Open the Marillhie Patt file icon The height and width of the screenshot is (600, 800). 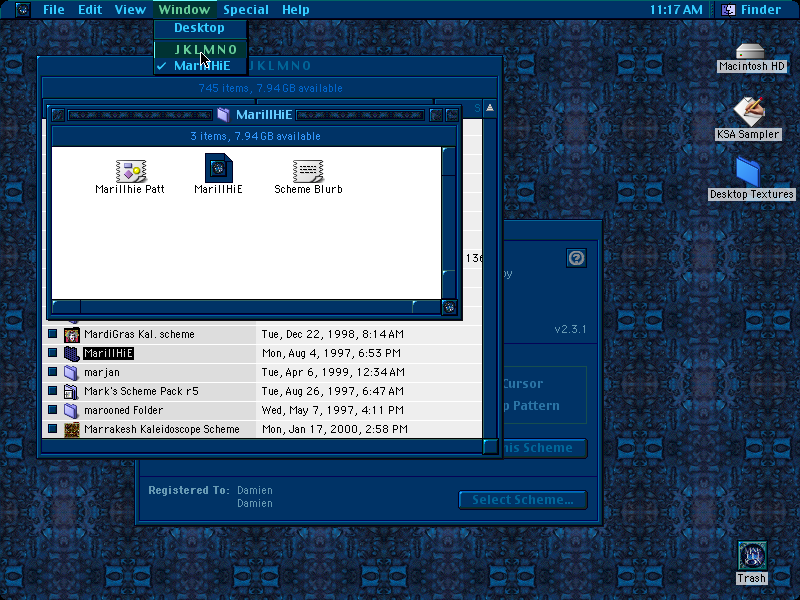click(x=131, y=171)
